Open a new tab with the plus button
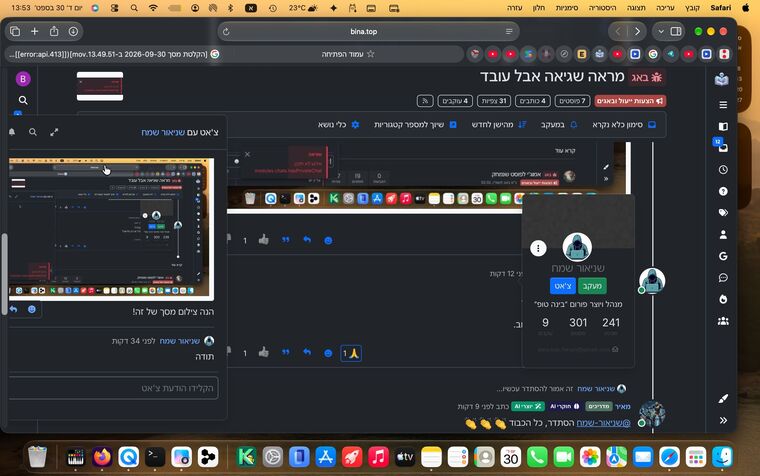 click(34, 32)
